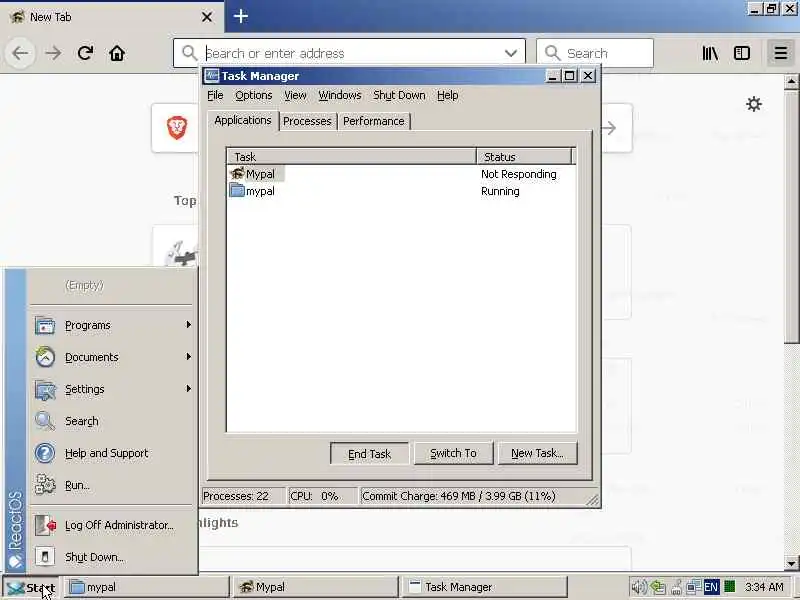This screenshot has height=600, width=800.
Task: Expand the Documents submenu in Start menu
Action: (112, 357)
